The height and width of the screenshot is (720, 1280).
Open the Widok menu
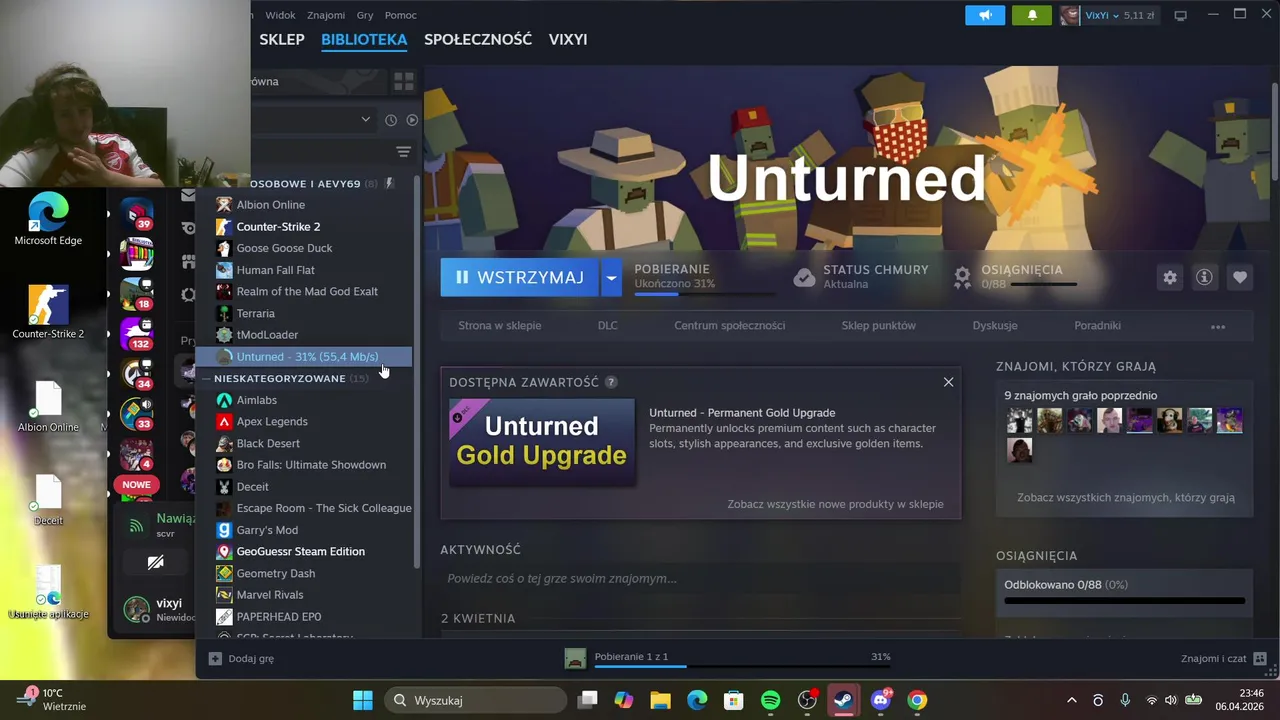[280, 15]
